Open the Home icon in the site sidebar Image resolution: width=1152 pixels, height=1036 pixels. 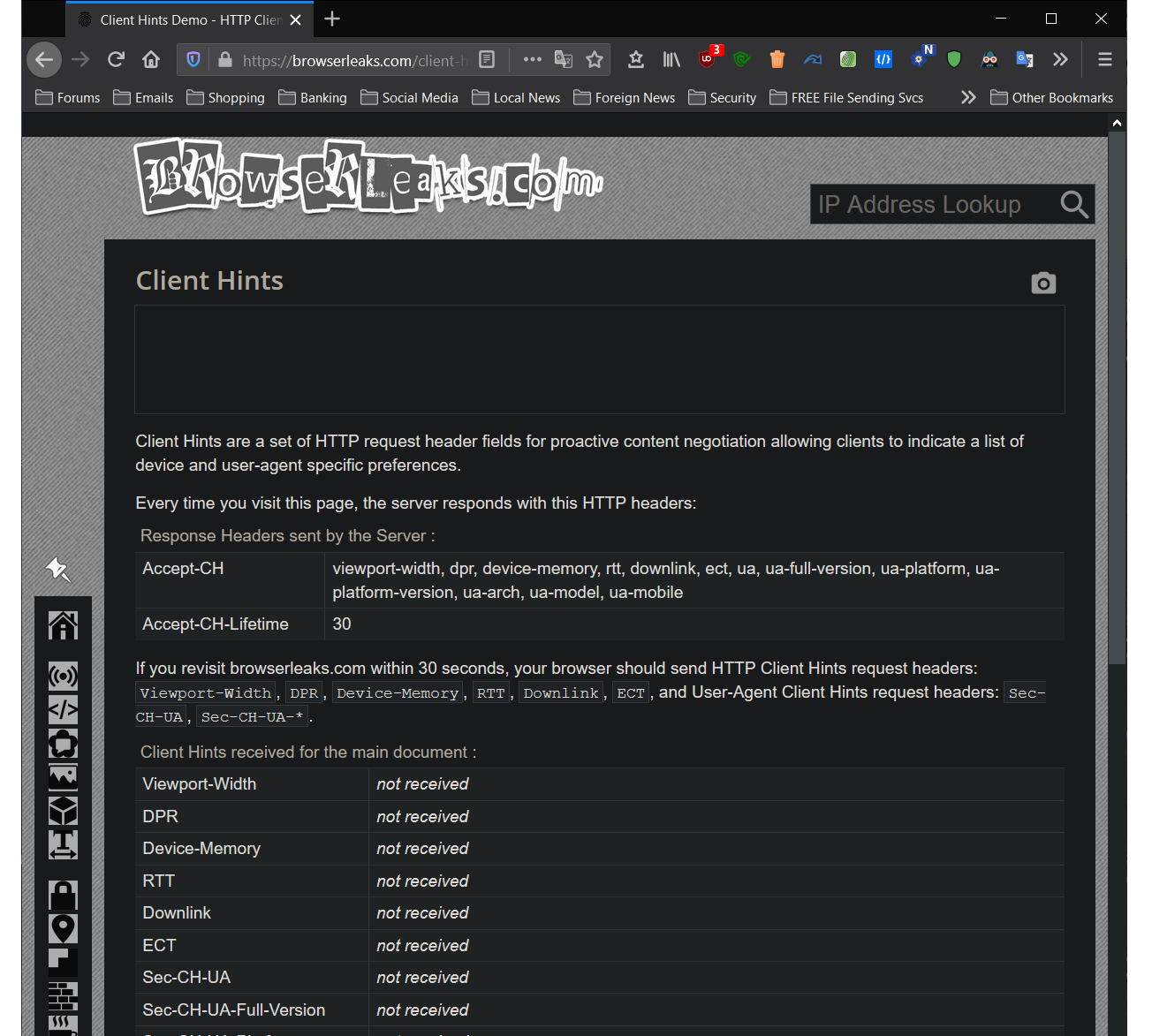coord(63,625)
